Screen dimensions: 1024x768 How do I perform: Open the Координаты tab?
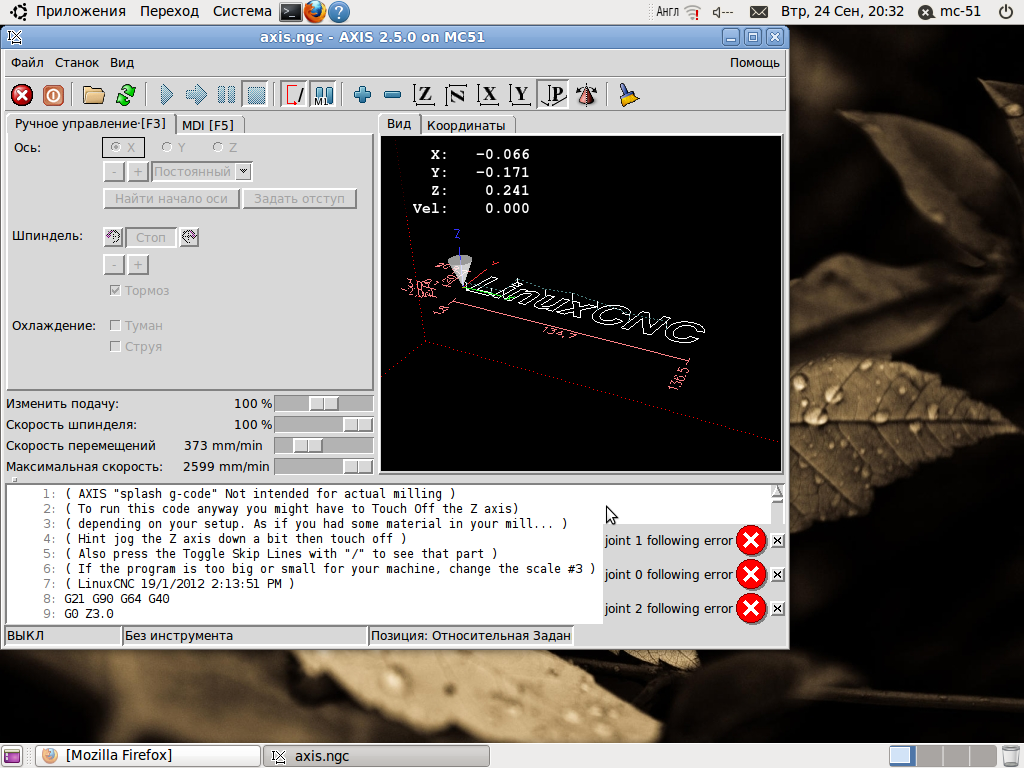(465, 125)
